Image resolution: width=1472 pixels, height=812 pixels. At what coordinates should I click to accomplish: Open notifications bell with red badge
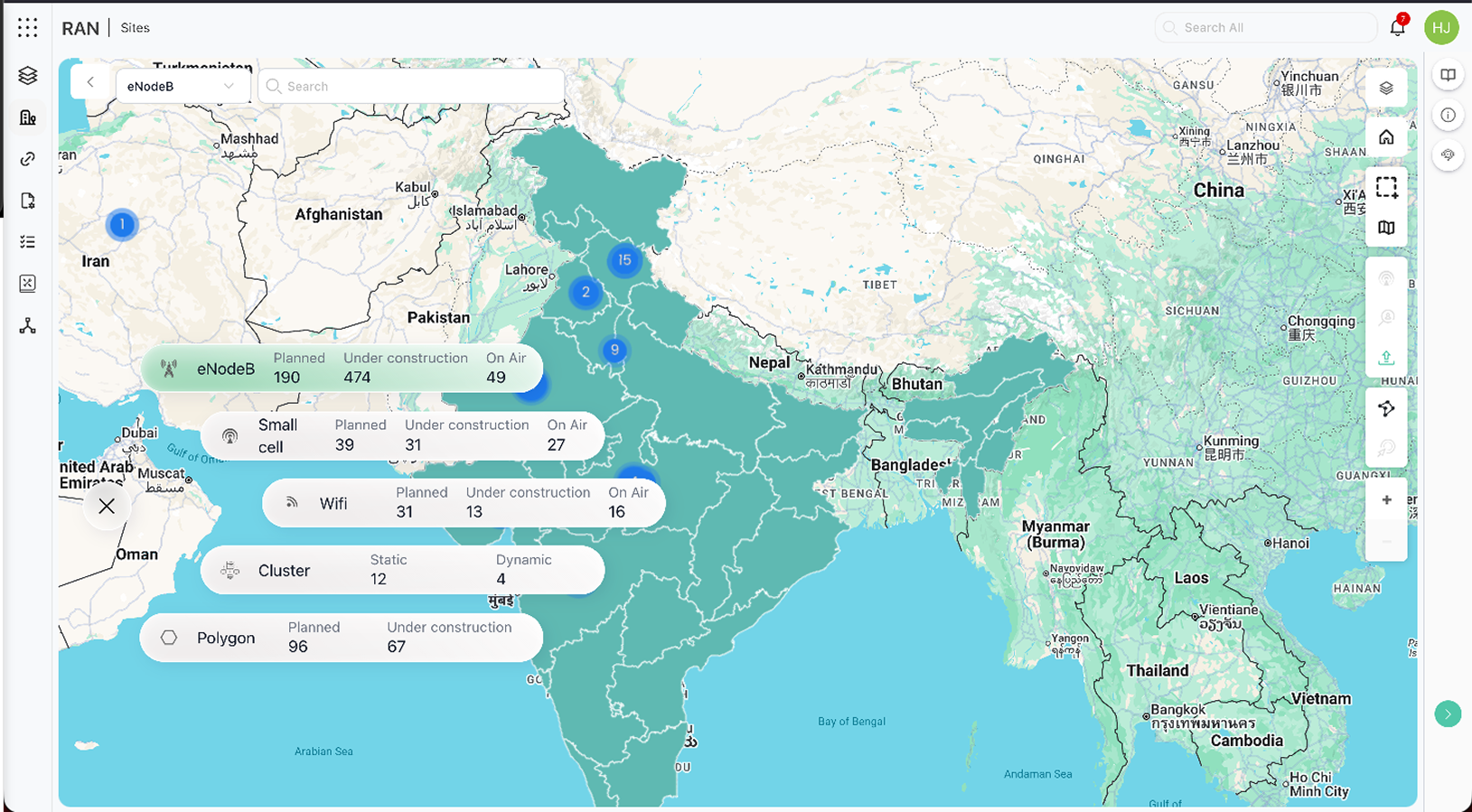click(x=1398, y=27)
